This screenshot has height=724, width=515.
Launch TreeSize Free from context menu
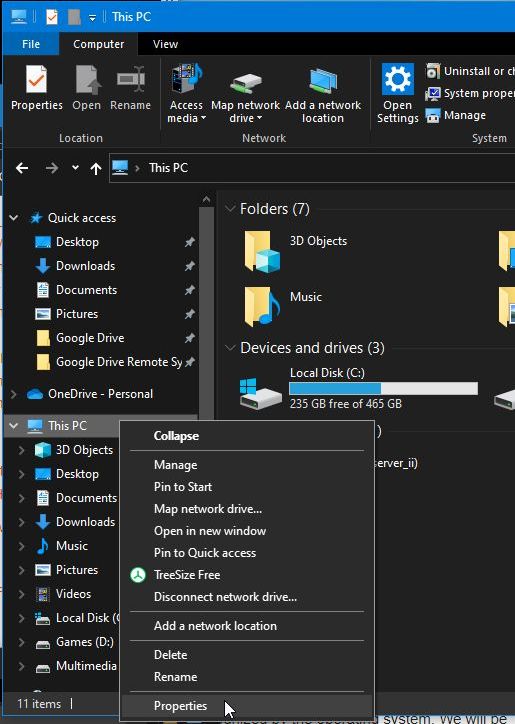point(247,575)
